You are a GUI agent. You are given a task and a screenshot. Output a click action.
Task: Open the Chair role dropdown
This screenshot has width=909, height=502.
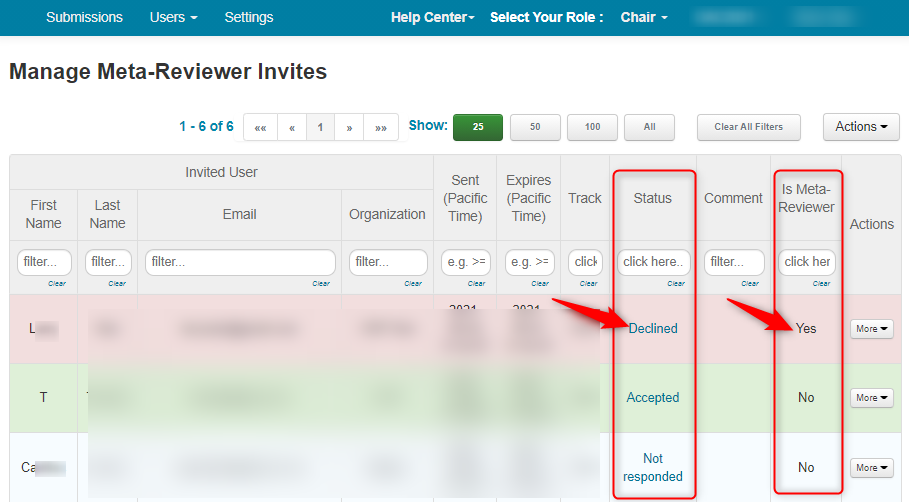[643, 17]
